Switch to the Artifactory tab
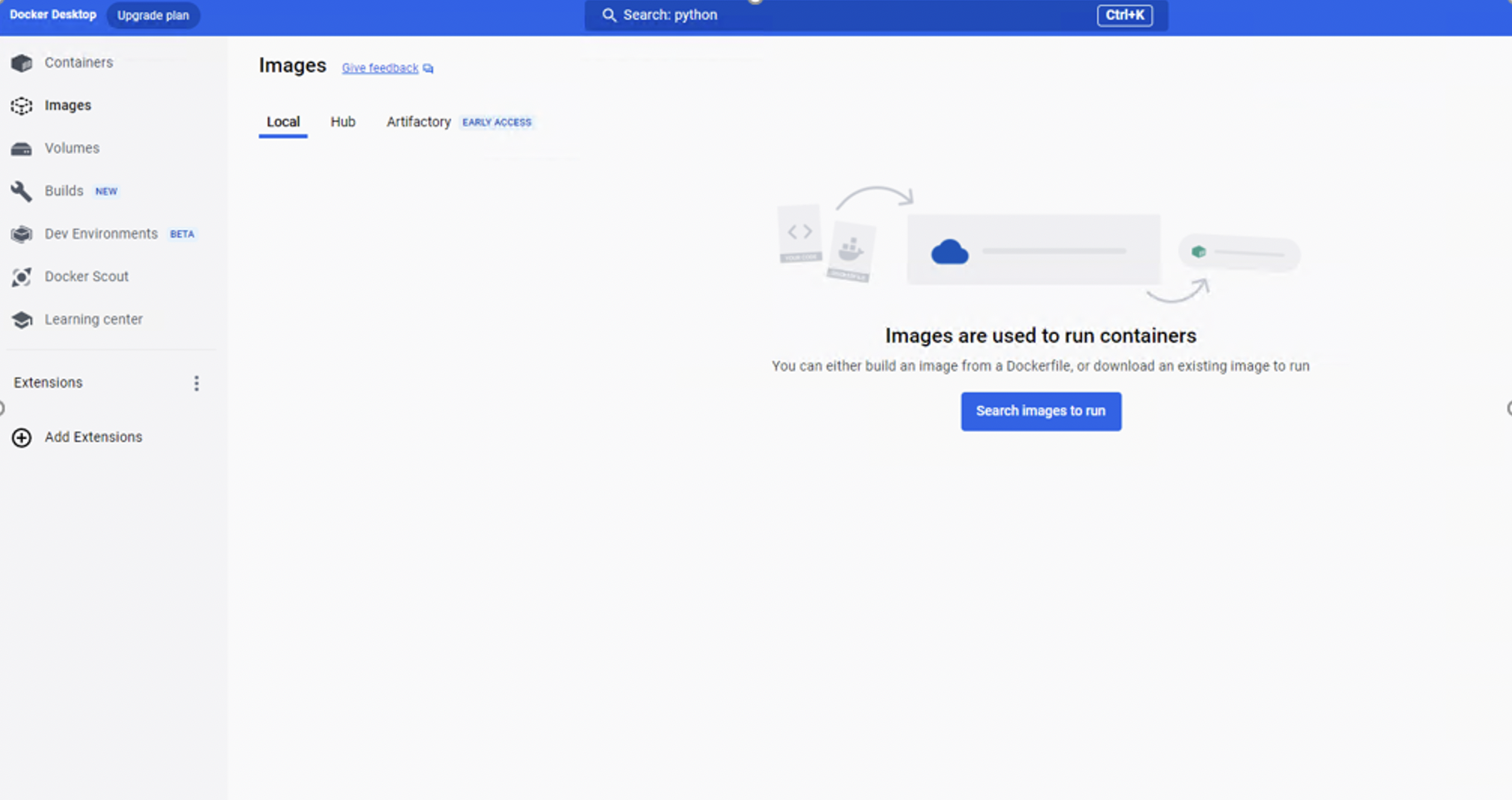 (419, 122)
